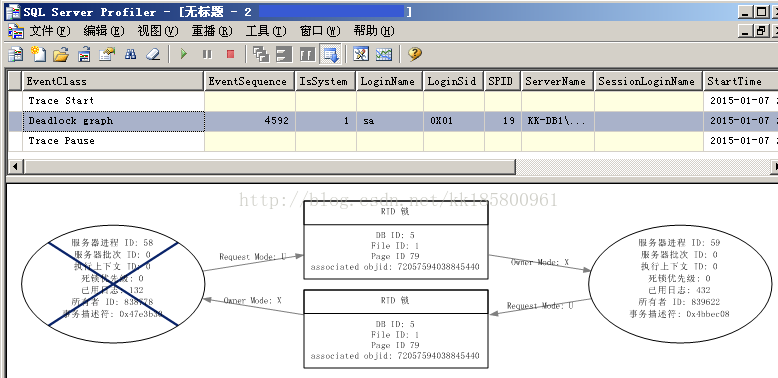Viewport: 778px width, 378px height.
Task: Open trace Properties toolbar icon
Action: pyautogui.click(x=107, y=54)
